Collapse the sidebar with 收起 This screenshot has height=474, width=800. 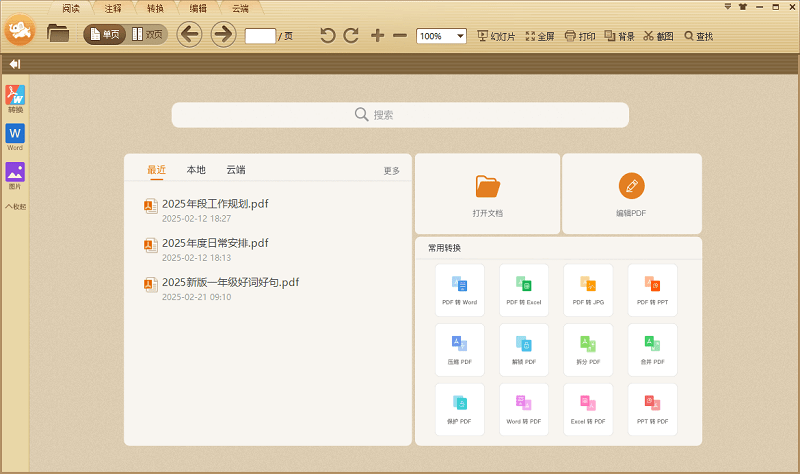click(x=15, y=207)
